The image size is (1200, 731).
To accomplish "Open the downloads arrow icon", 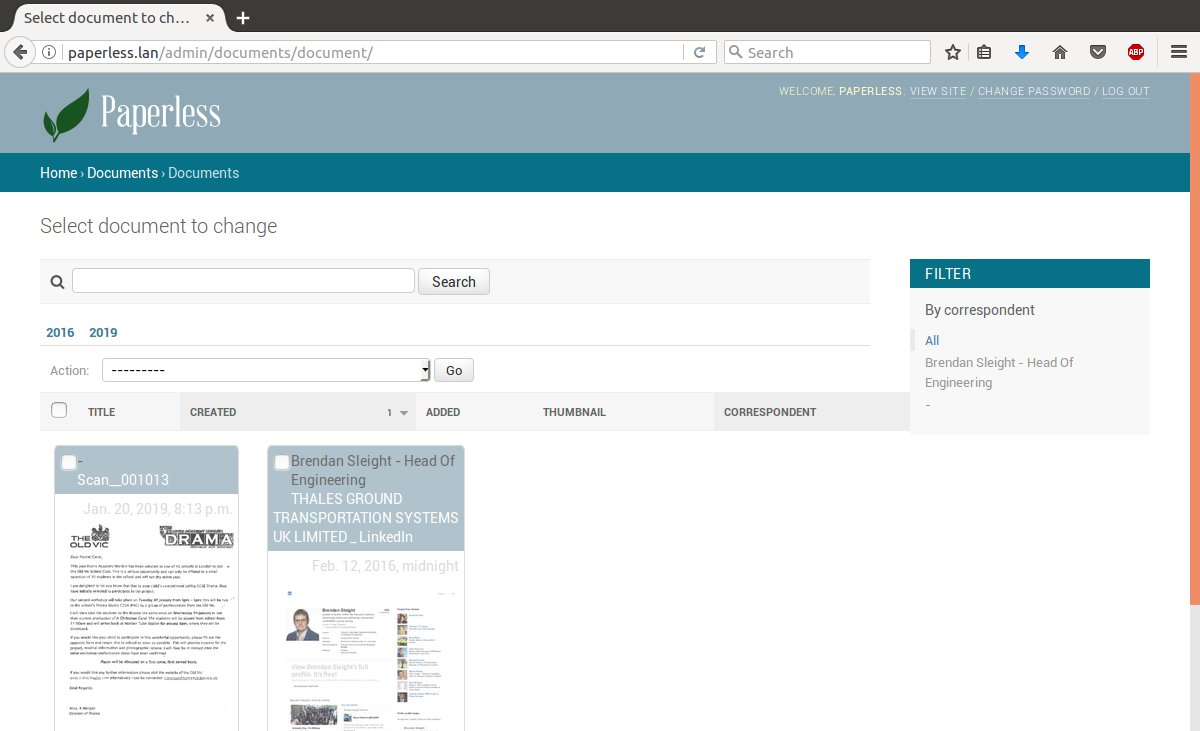I will point(1021,52).
